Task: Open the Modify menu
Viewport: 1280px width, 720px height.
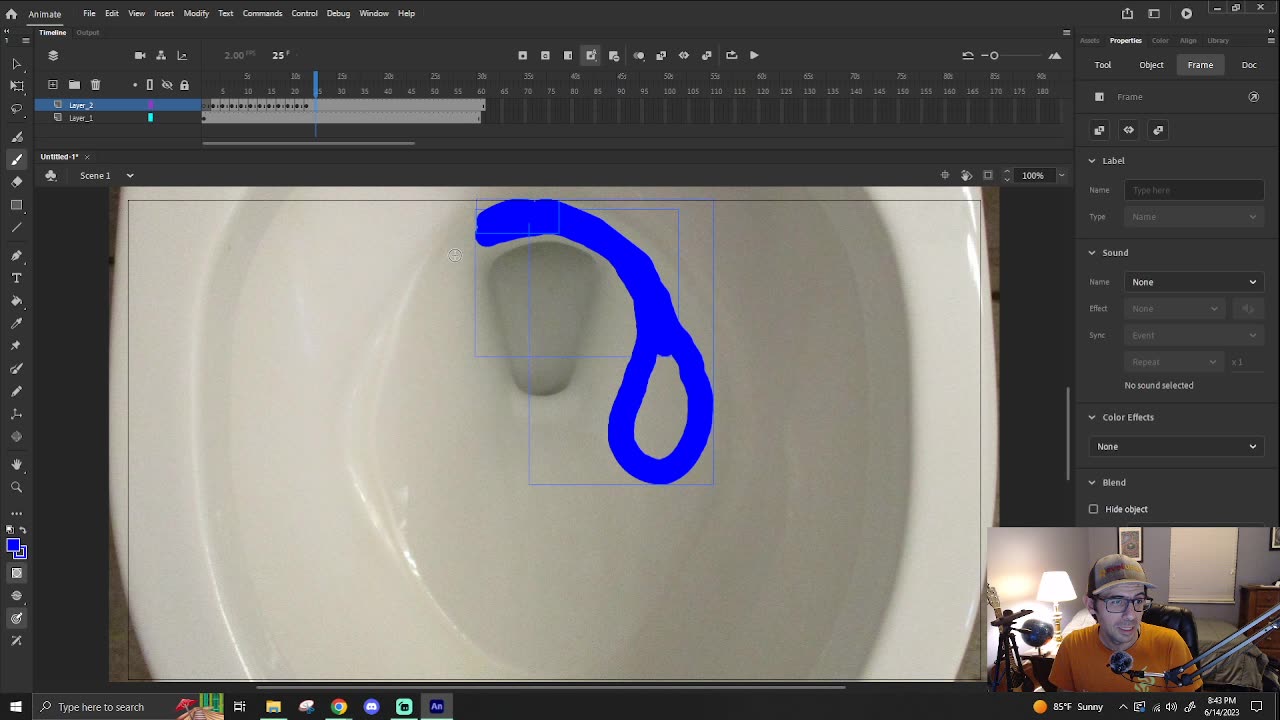Action: 196,13
